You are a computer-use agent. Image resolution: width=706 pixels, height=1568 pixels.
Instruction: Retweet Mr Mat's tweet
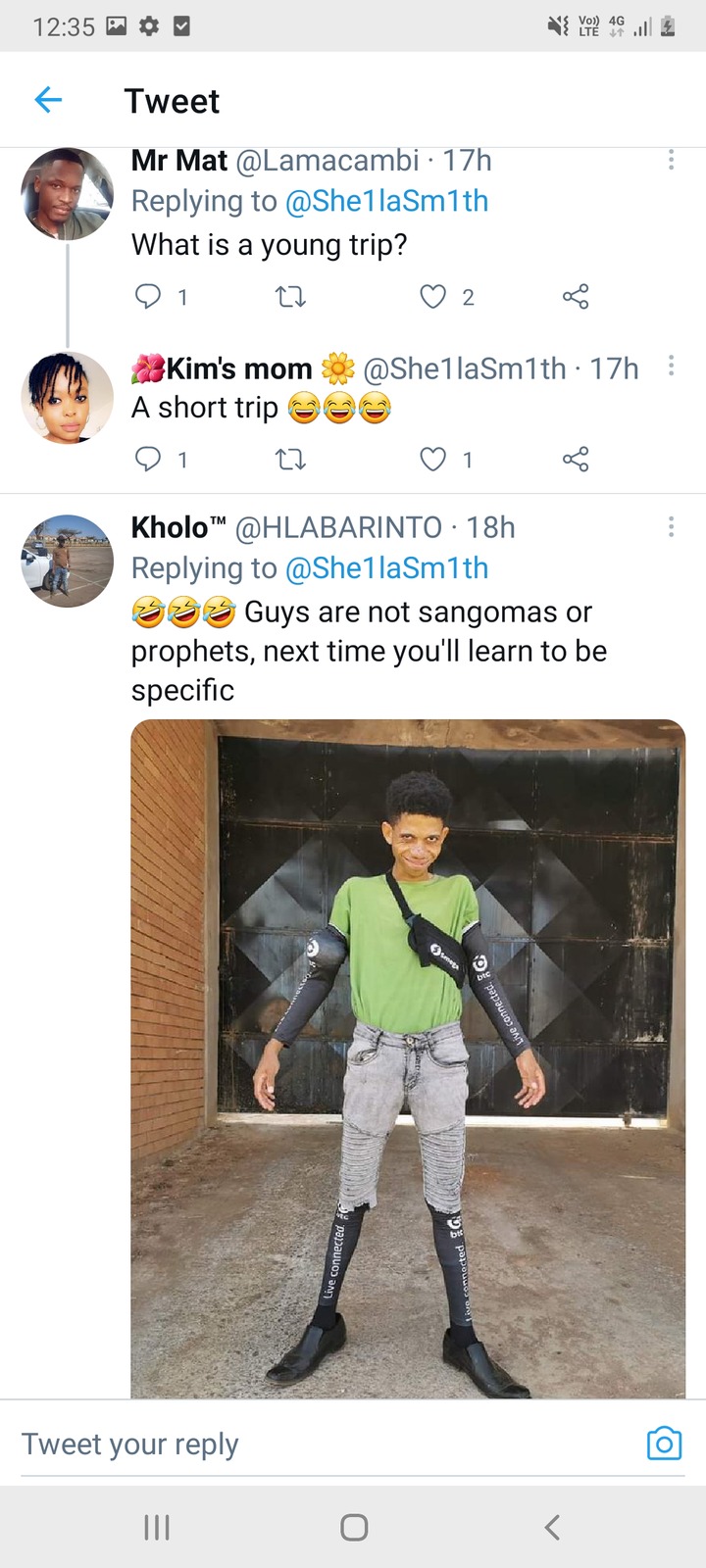290,296
